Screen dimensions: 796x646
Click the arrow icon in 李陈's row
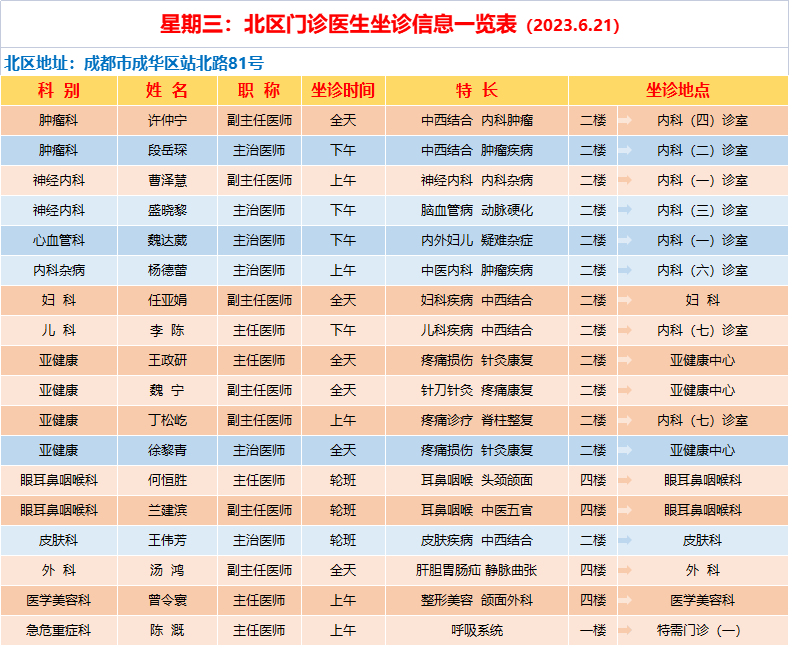tap(625, 330)
